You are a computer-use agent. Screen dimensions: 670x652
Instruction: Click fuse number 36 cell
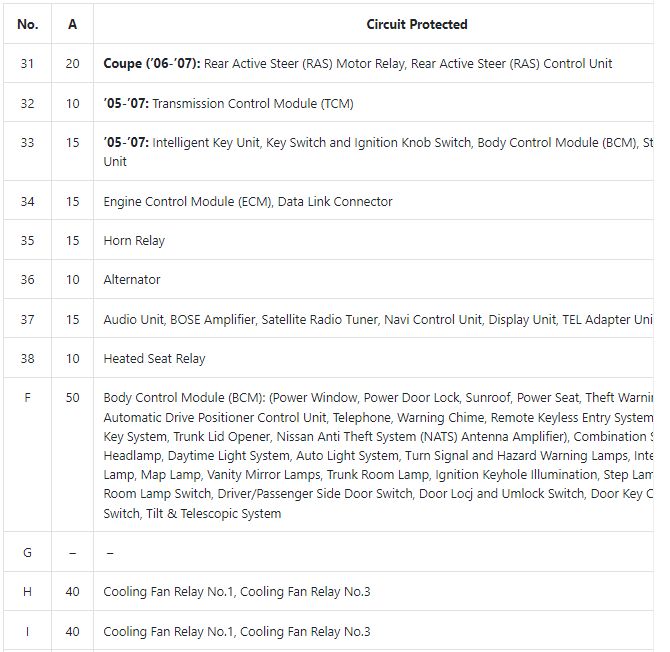[27, 279]
